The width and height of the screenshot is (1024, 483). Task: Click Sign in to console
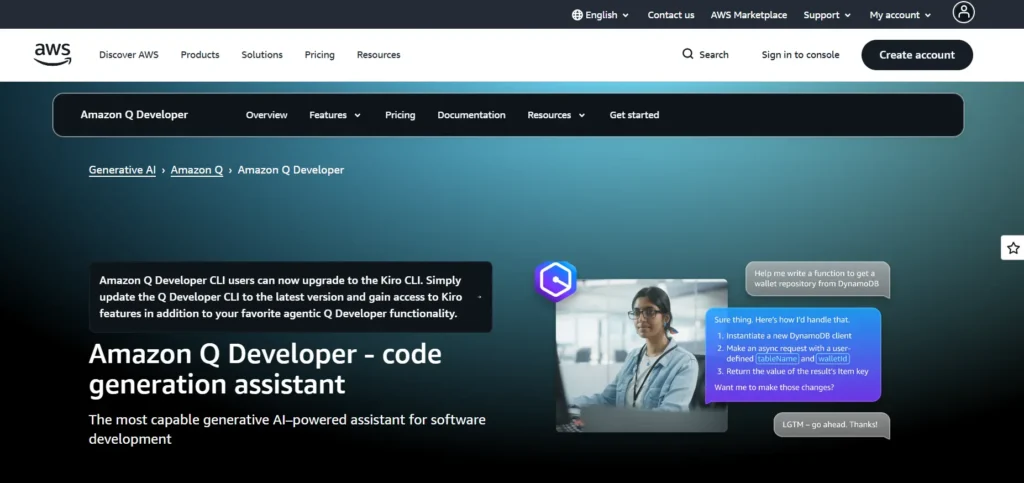800,55
